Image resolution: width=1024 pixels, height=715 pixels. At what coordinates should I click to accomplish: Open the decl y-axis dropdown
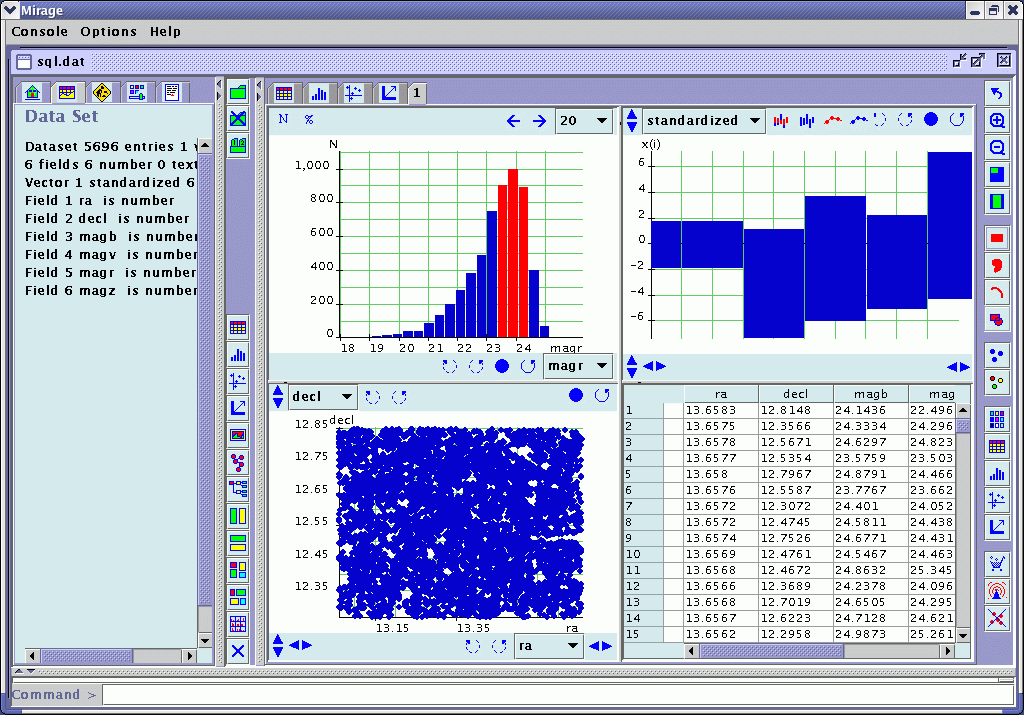[322, 397]
